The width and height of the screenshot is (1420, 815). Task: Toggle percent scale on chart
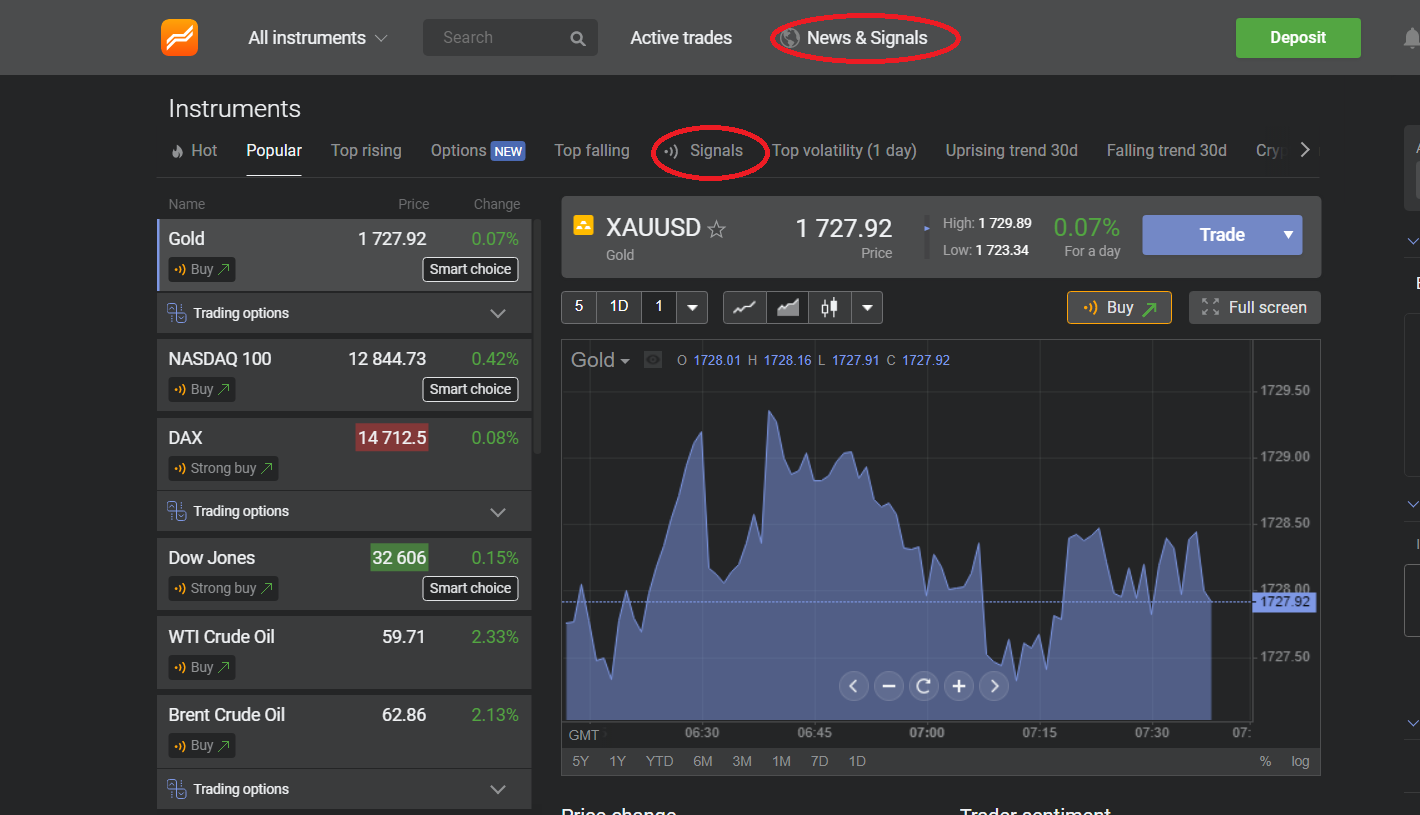[x=1265, y=761]
